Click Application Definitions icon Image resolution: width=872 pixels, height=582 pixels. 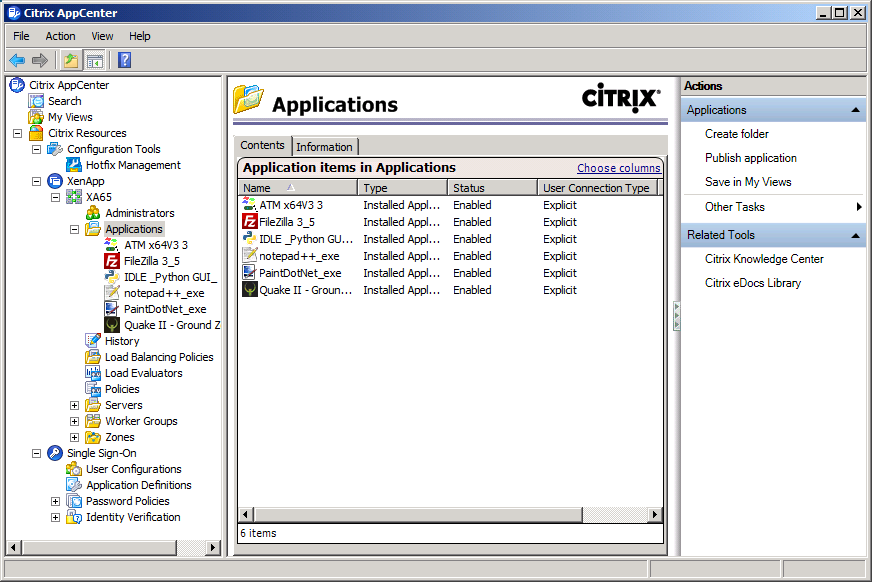(74, 485)
